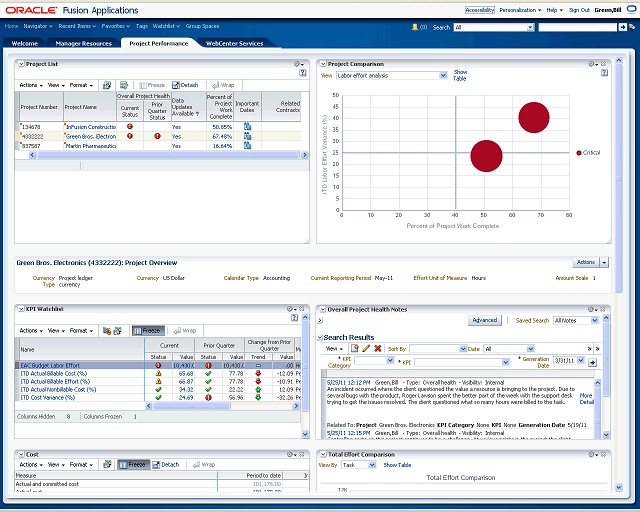Image resolution: width=640 pixels, height=512 pixels.
Task: Collapse the Project List panel
Action: pyautogui.click(x=20, y=64)
